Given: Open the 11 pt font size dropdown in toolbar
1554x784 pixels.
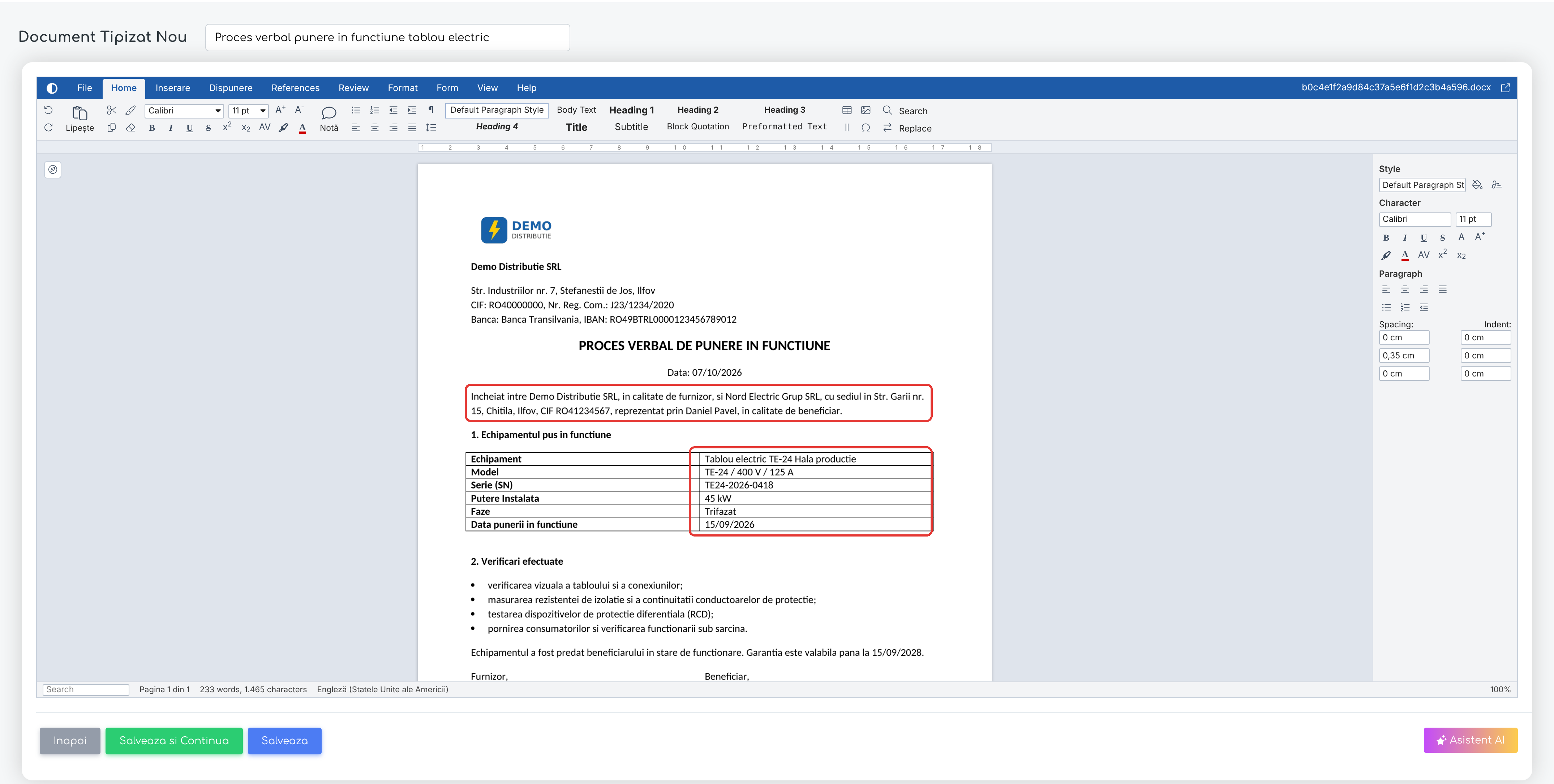Looking at the screenshot, I should click(249, 110).
